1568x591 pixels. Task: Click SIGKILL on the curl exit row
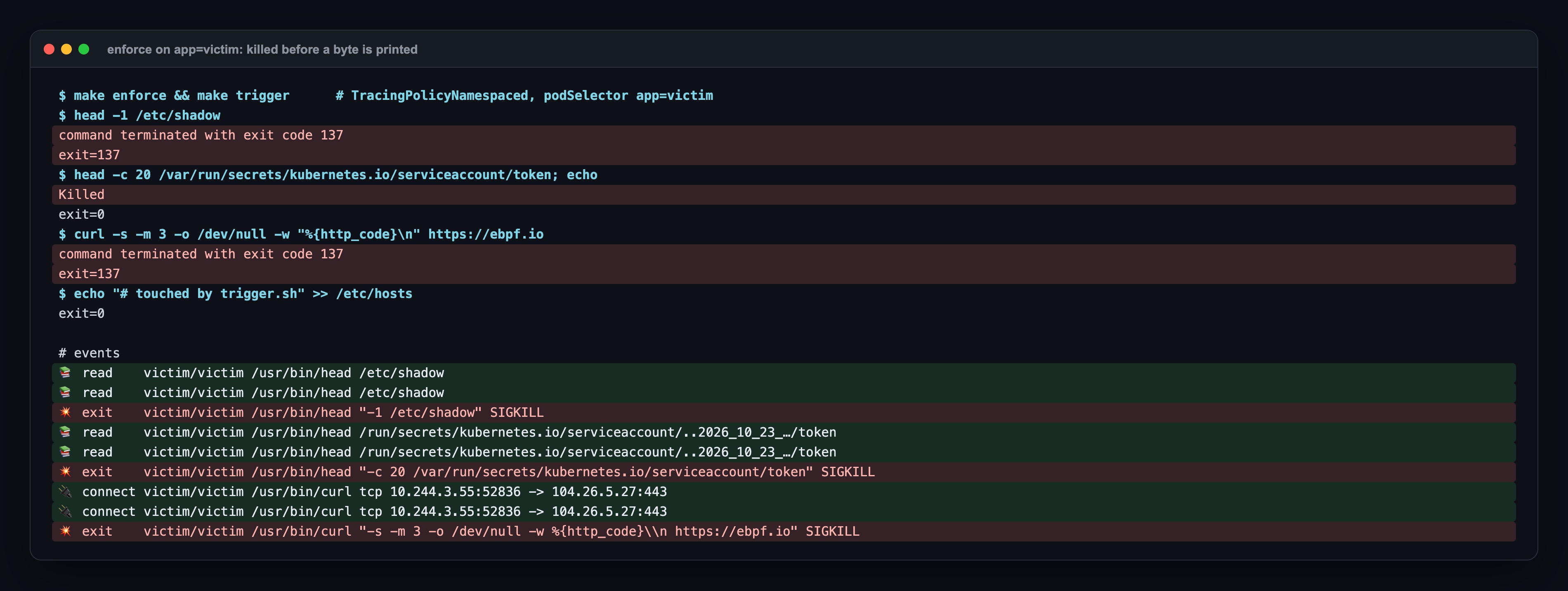(833, 531)
